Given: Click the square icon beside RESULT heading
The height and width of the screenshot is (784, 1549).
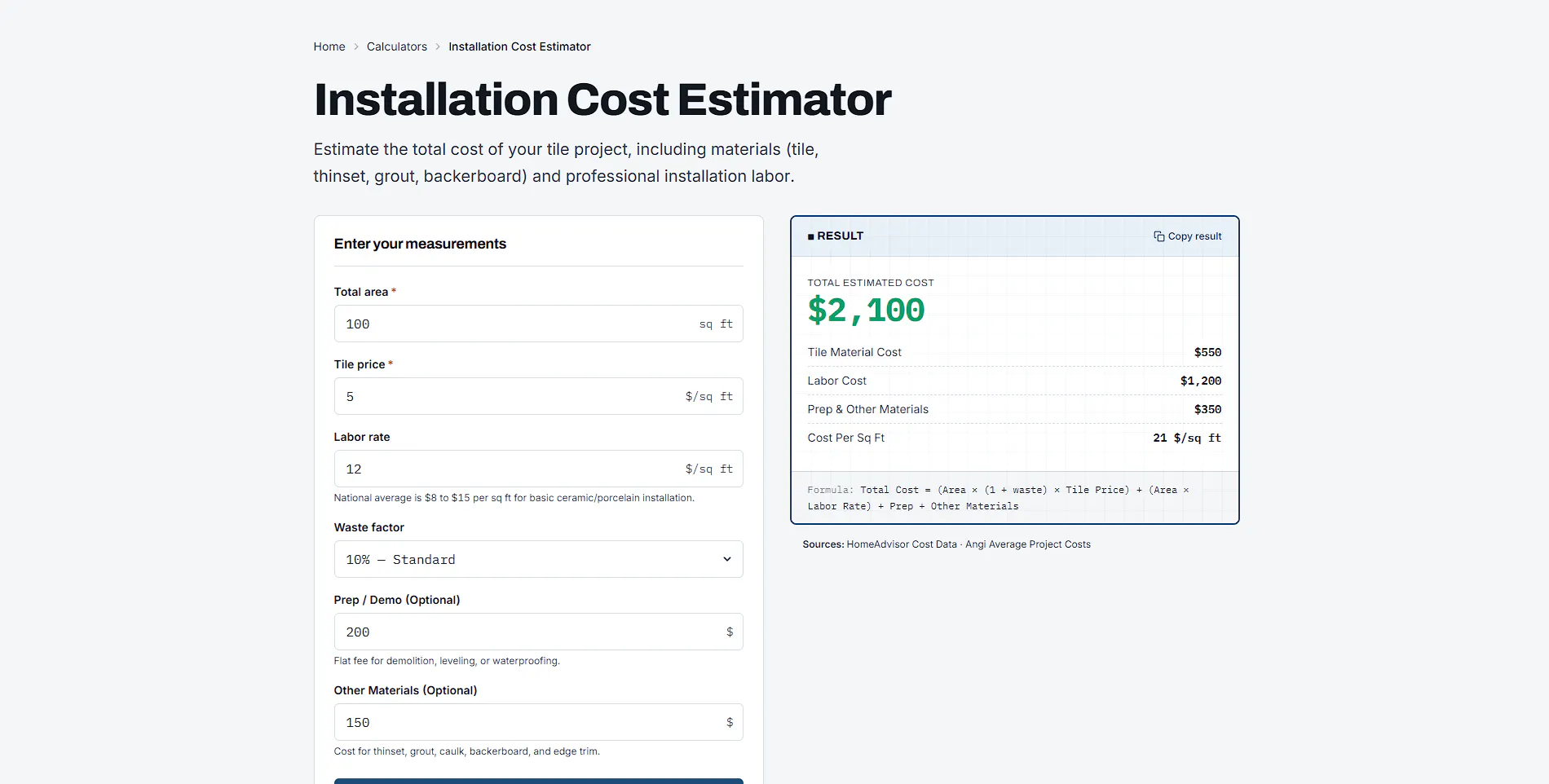Looking at the screenshot, I should click(x=810, y=236).
